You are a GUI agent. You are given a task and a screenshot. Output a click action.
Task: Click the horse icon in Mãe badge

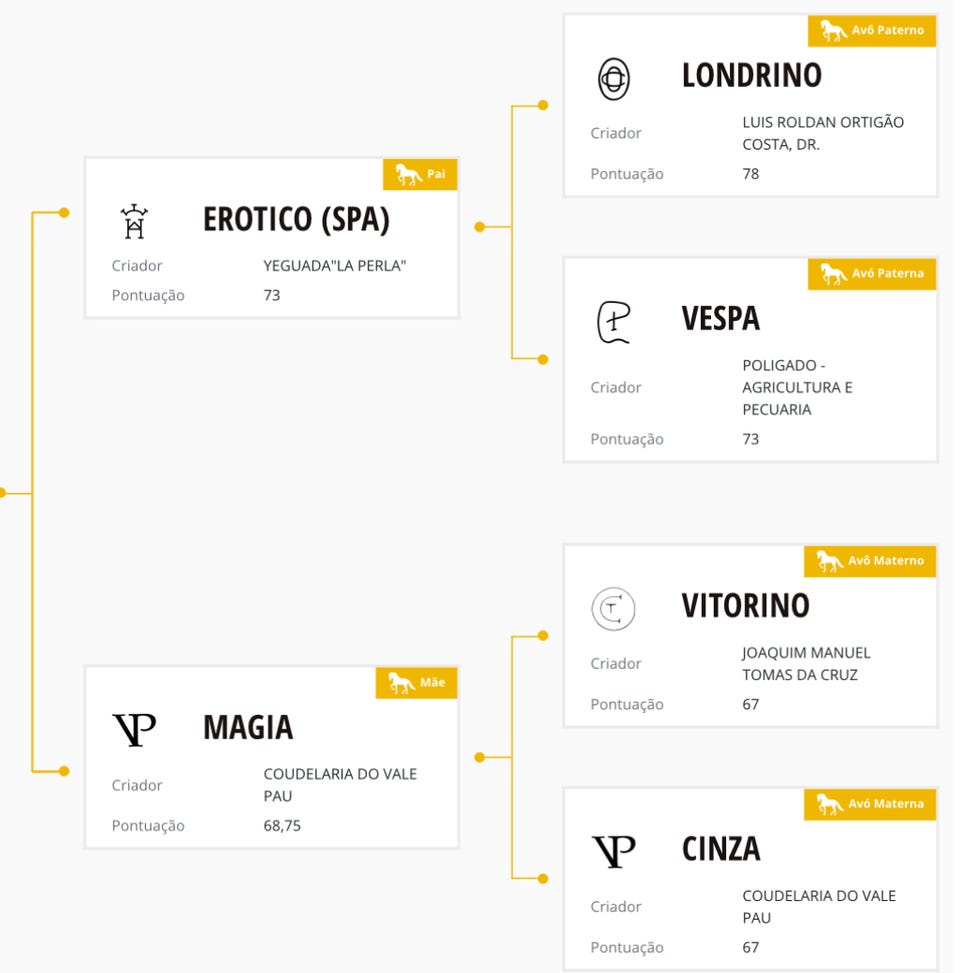pos(401,683)
